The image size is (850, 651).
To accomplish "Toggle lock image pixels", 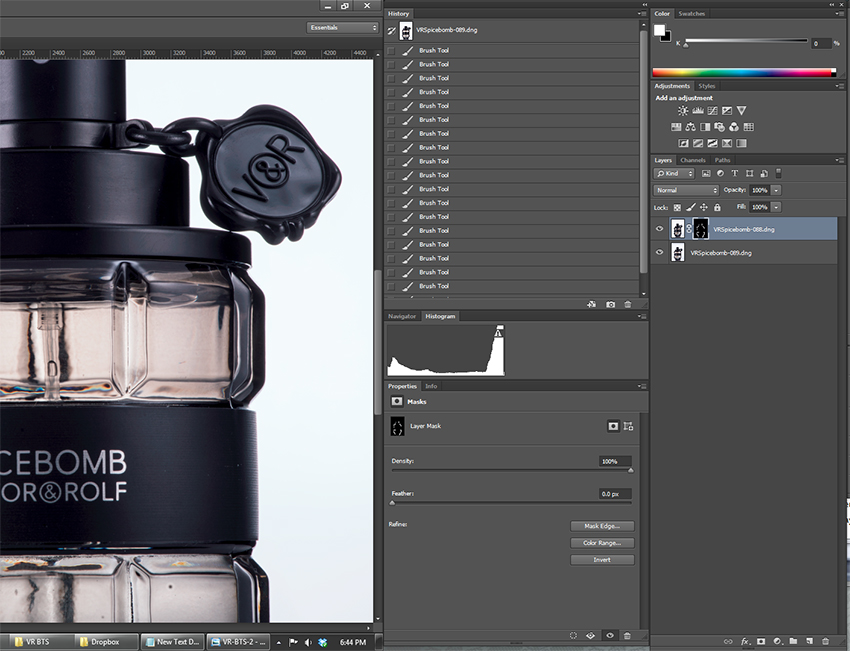I will pos(691,207).
